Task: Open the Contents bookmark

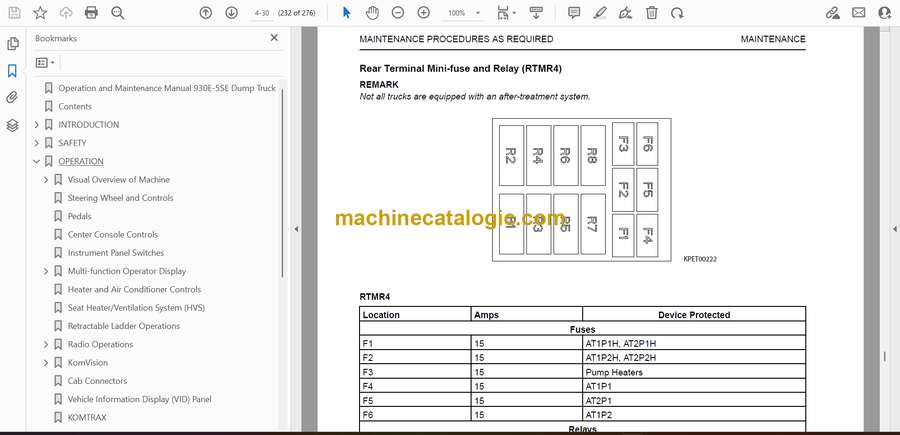Action: point(75,107)
